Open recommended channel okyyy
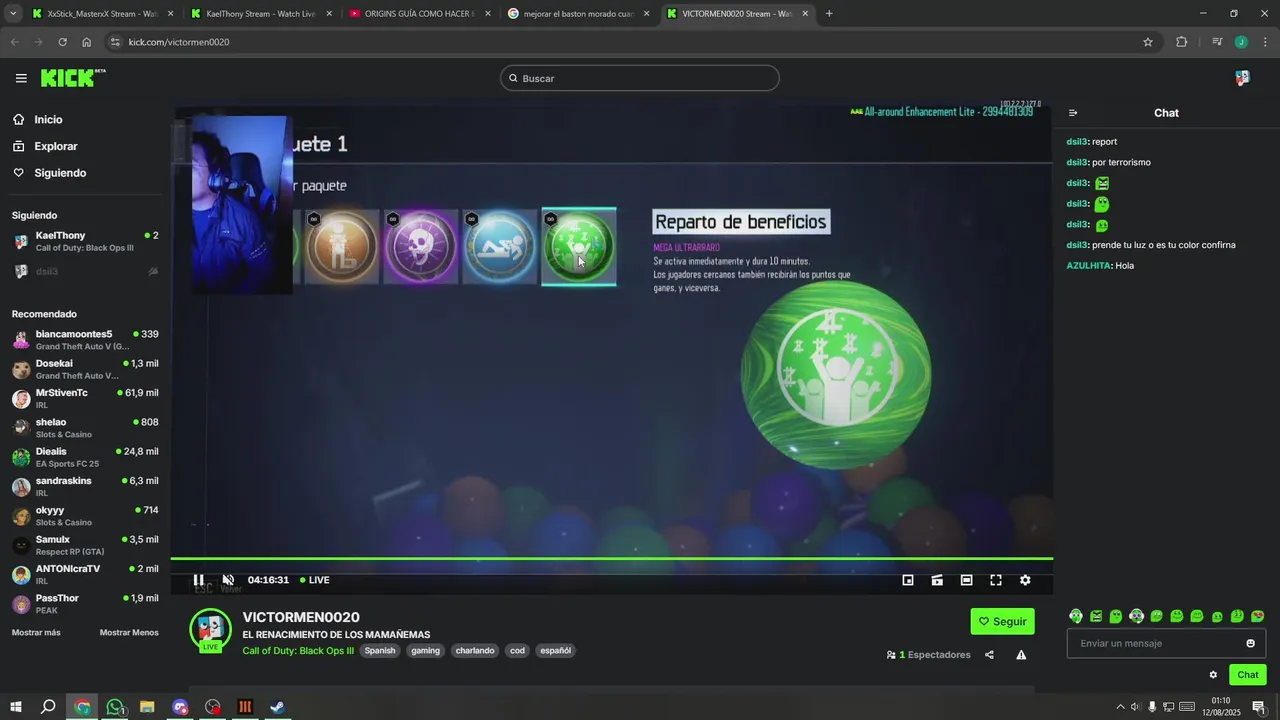The image size is (1280, 720). click(85, 516)
